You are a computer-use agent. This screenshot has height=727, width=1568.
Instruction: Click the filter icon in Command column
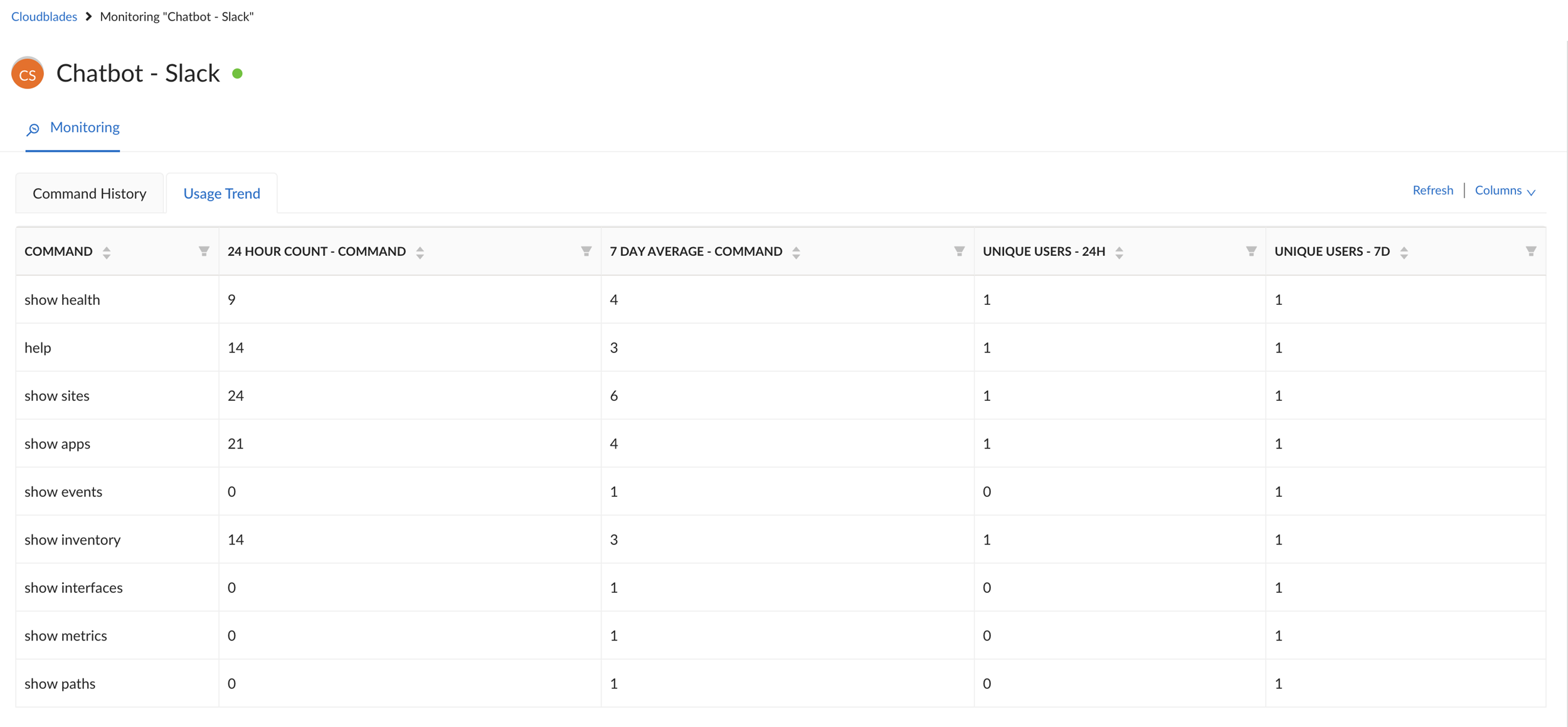click(204, 251)
